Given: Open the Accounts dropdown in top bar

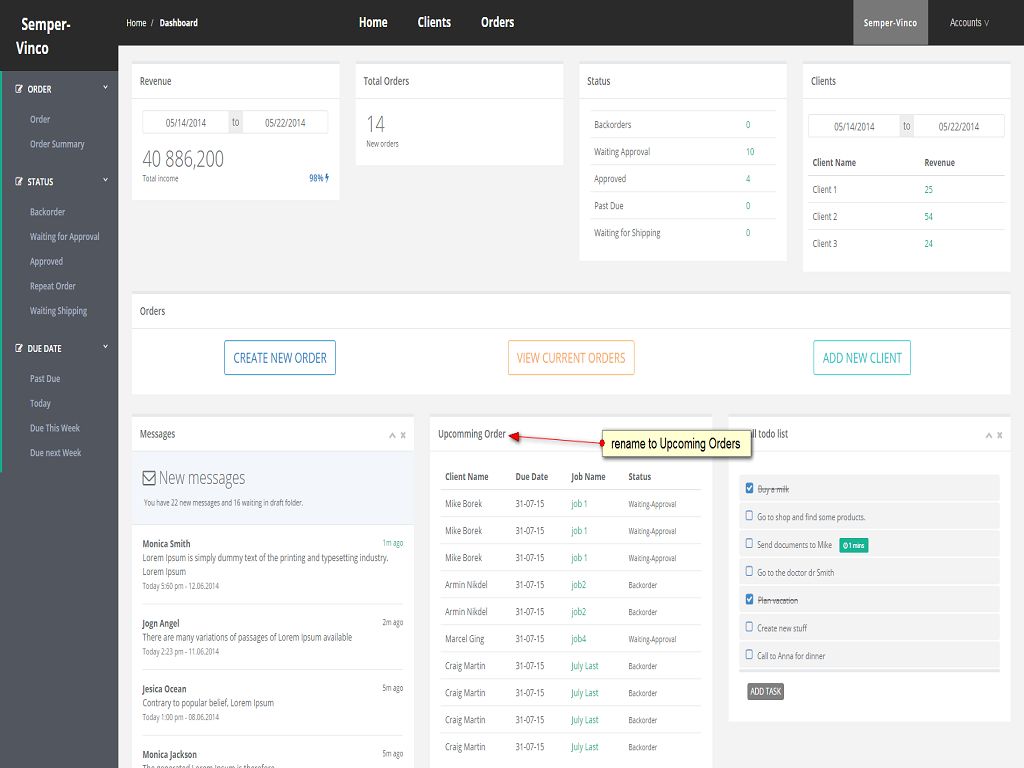Looking at the screenshot, I should 968,23.
